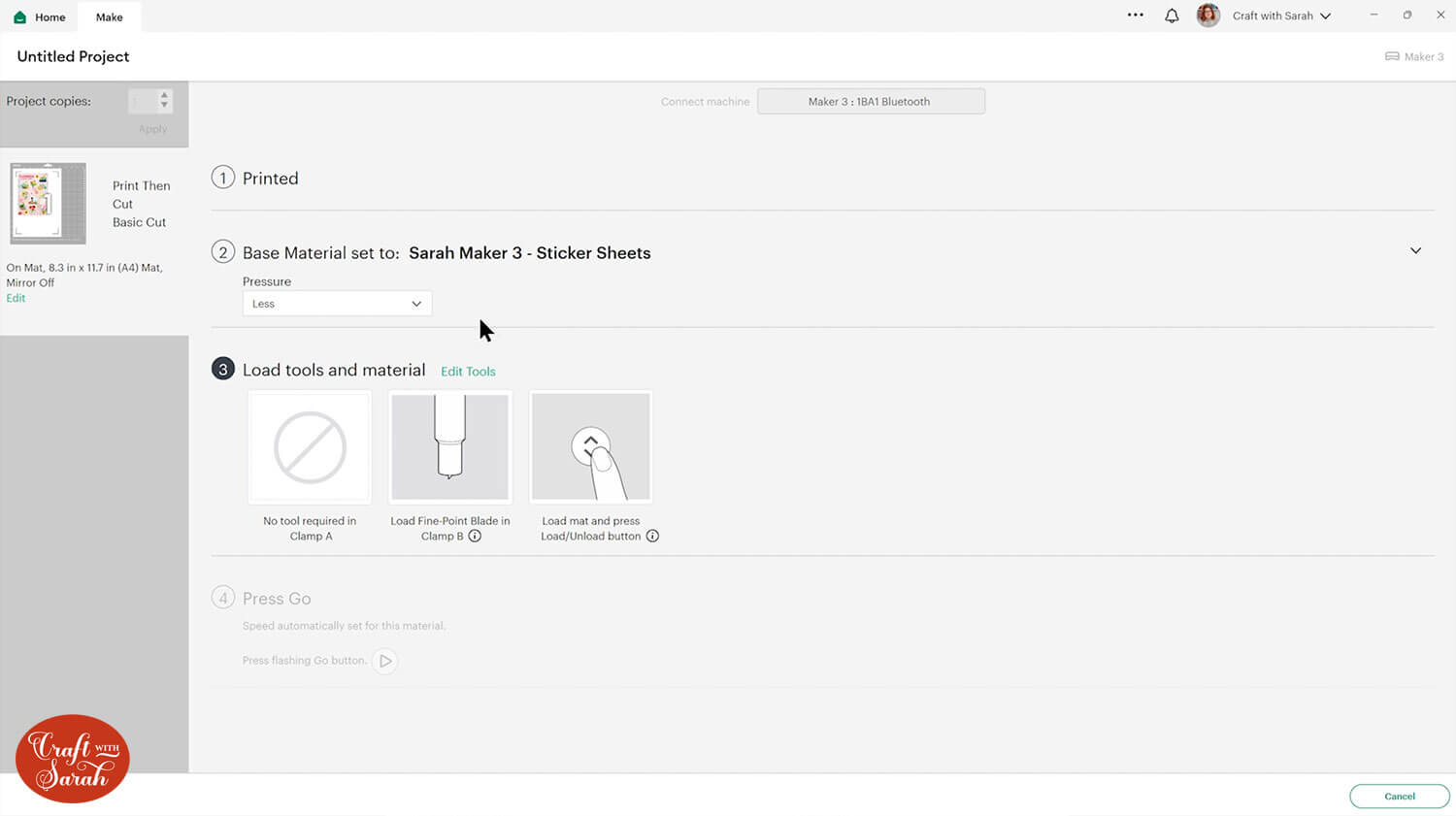1456x816 pixels.
Task: Open the three-dot more options menu
Action: coord(1135,16)
